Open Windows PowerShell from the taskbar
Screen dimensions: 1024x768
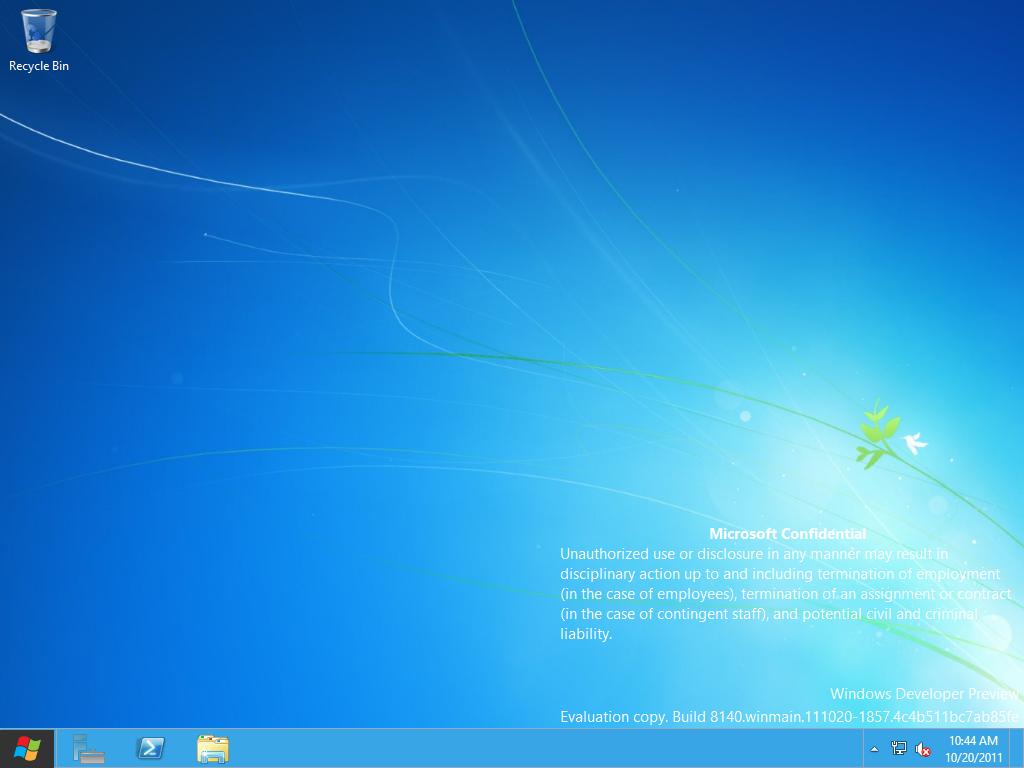150,748
